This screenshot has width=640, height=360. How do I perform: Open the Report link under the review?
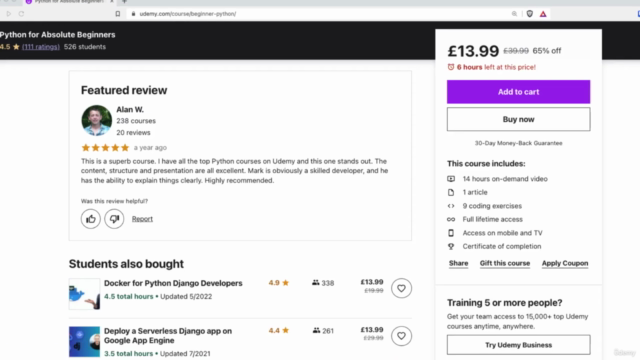142,219
